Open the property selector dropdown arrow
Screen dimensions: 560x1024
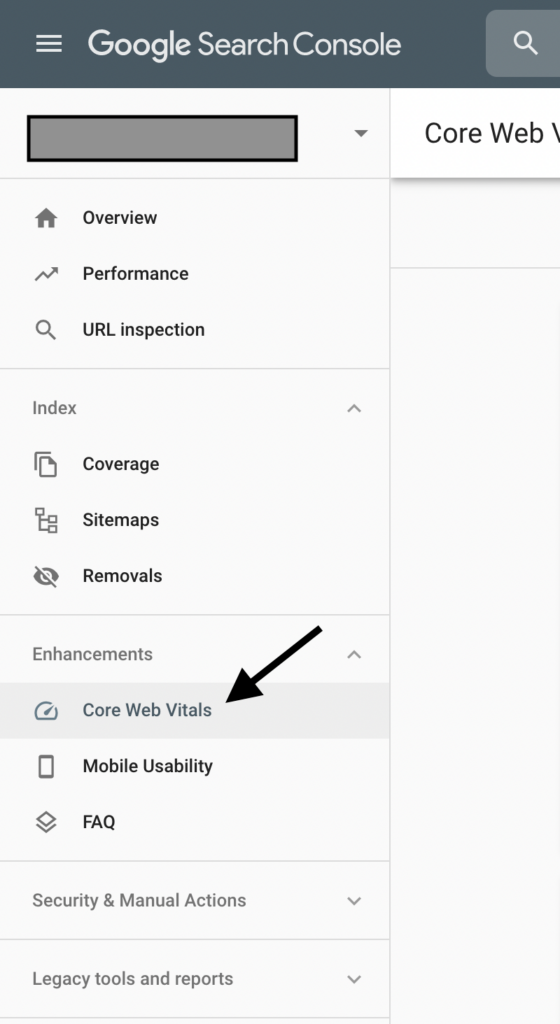point(360,133)
